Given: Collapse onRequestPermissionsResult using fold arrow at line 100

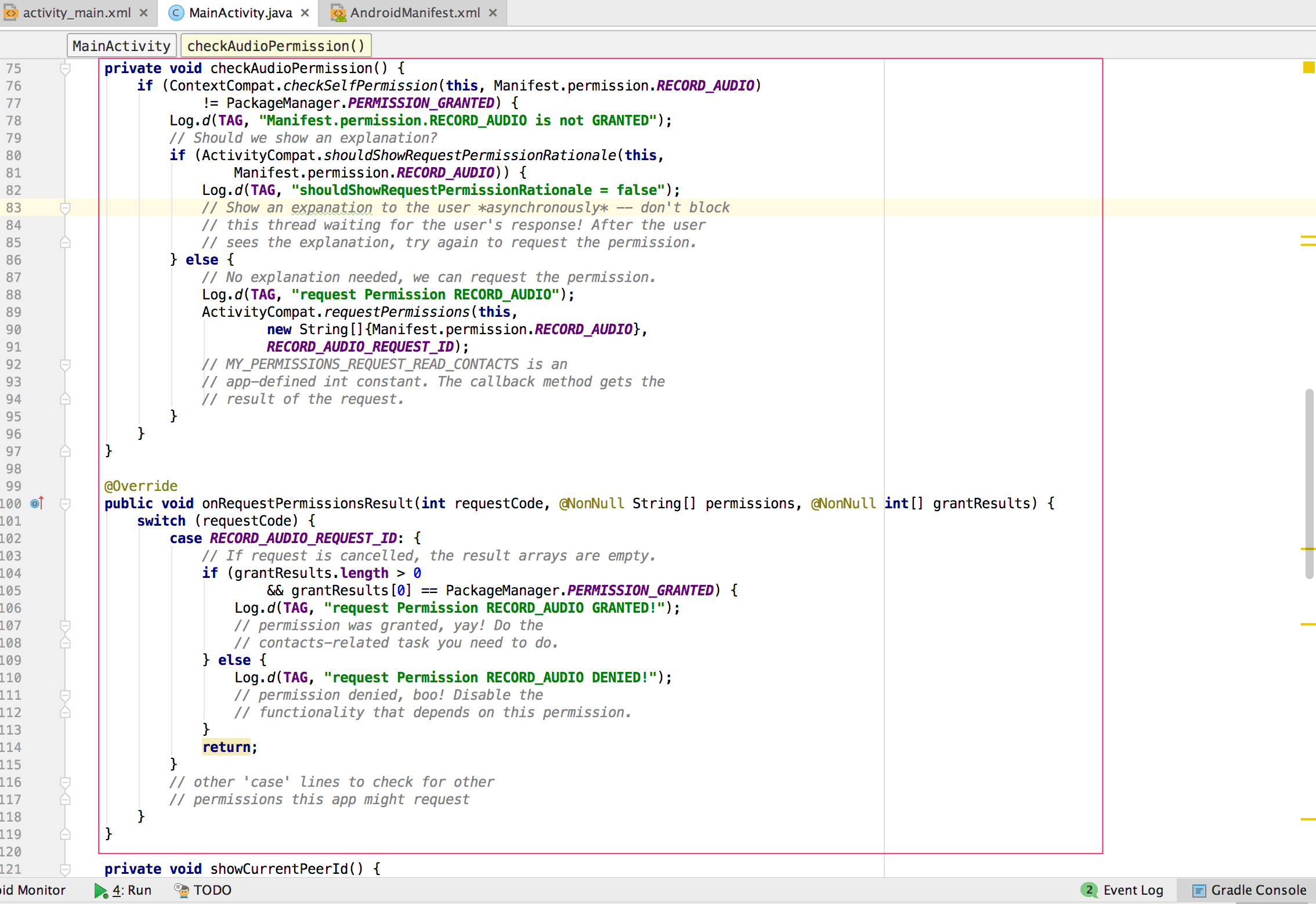Looking at the screenshot, I should [64, 505].
